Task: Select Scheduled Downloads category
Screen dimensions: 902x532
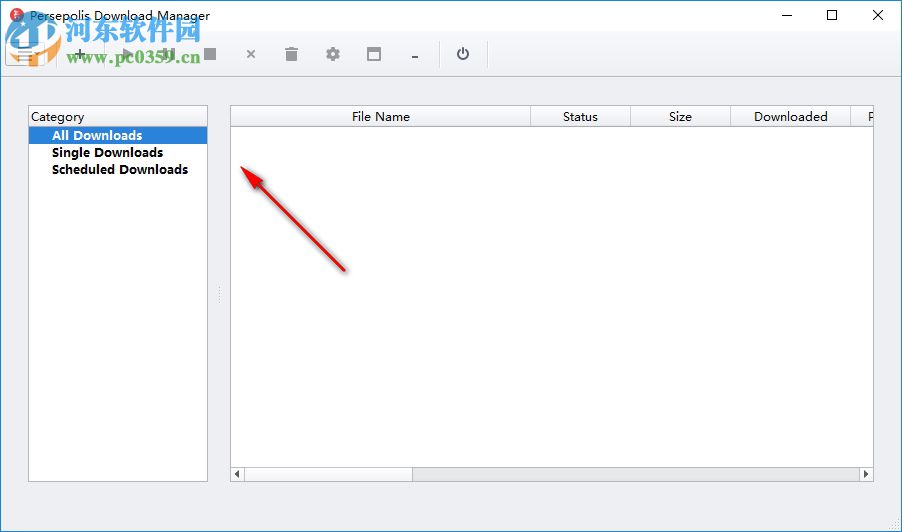Action: click(x=118, y=170)
